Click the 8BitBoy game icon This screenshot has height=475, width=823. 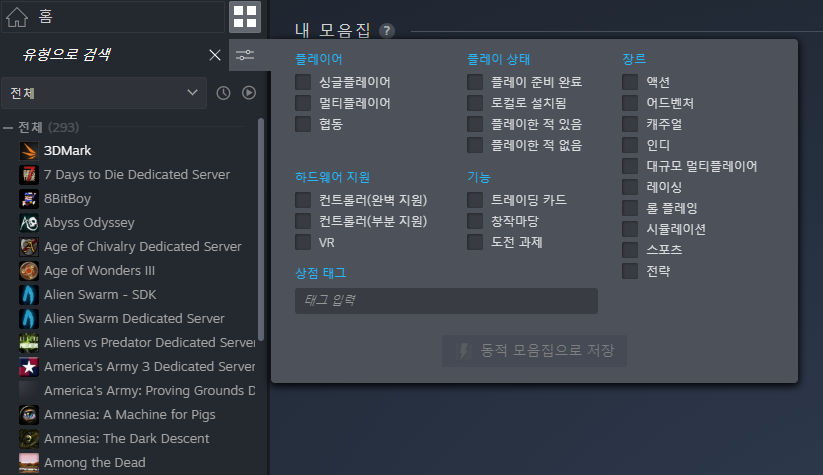tap(29, 199)
